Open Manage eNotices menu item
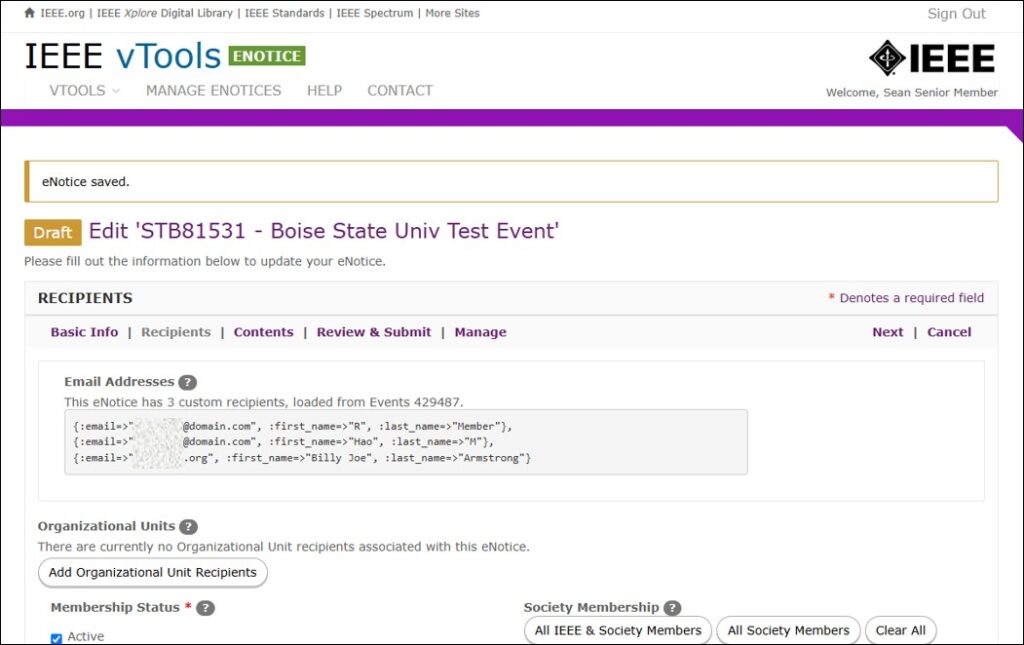The height and width of the screenshot is (645, 1024). click(x=214, y=91)
